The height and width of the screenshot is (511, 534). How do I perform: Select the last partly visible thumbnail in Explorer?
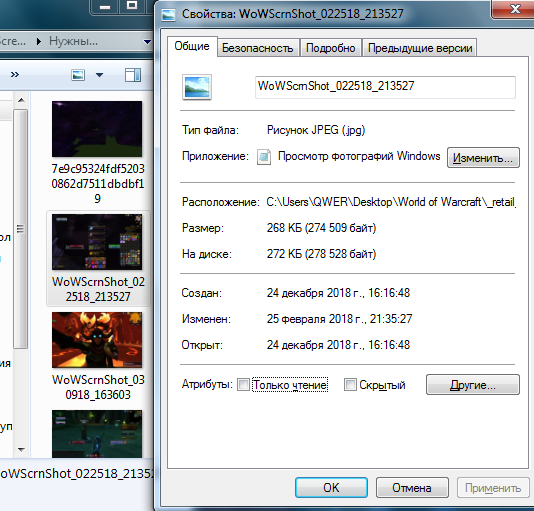tap(97, 434)
